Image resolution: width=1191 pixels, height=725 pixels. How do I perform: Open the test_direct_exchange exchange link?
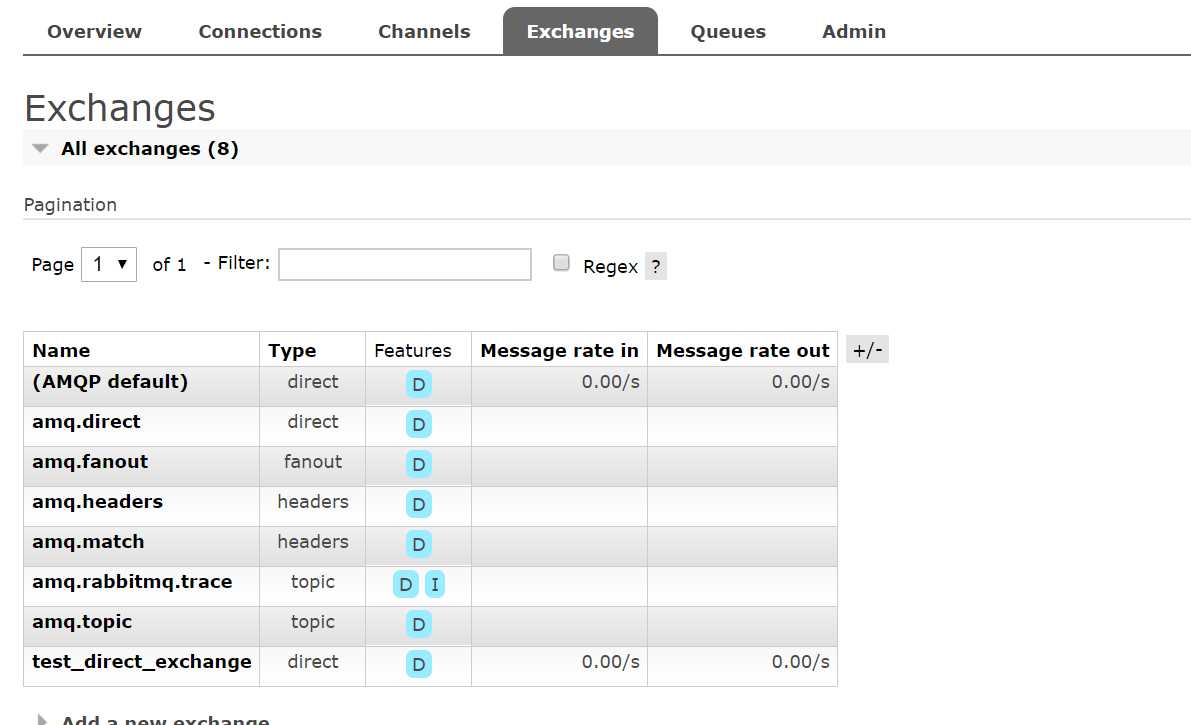click(x=141, y=662)
